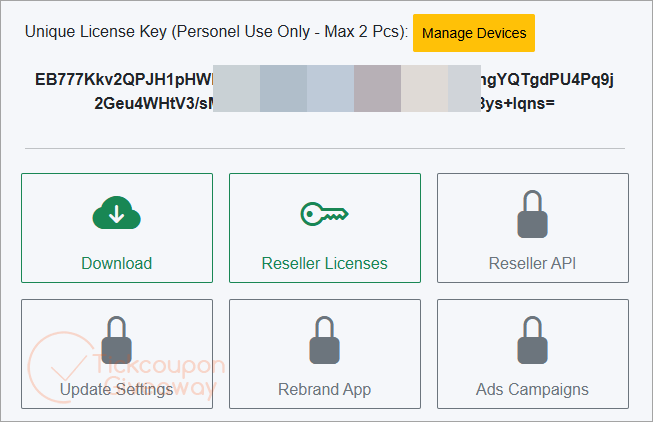
Task: Open the Reseller Licenses link
Action: (x=324, y=263)
